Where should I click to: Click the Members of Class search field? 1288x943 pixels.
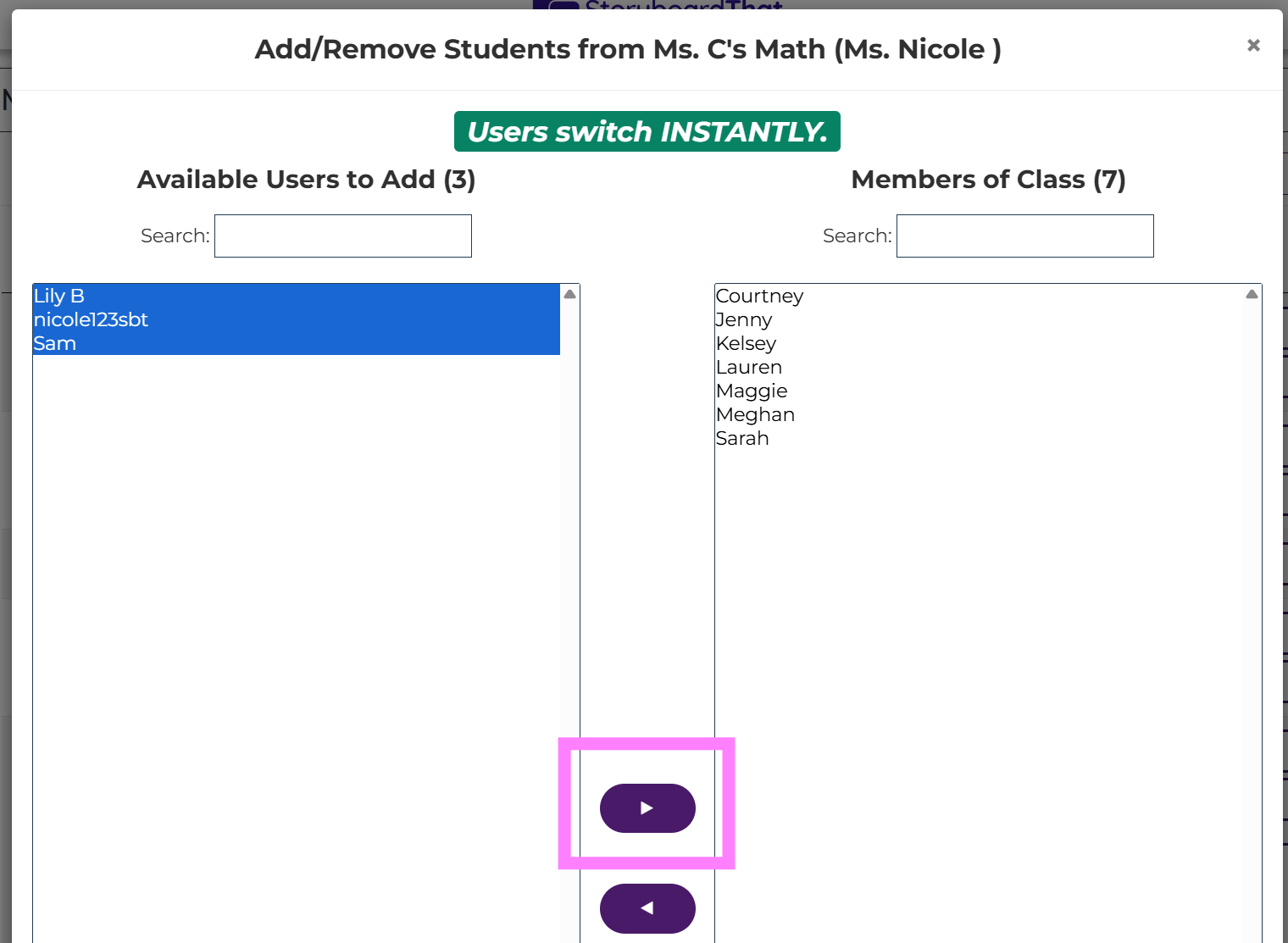1024,236
